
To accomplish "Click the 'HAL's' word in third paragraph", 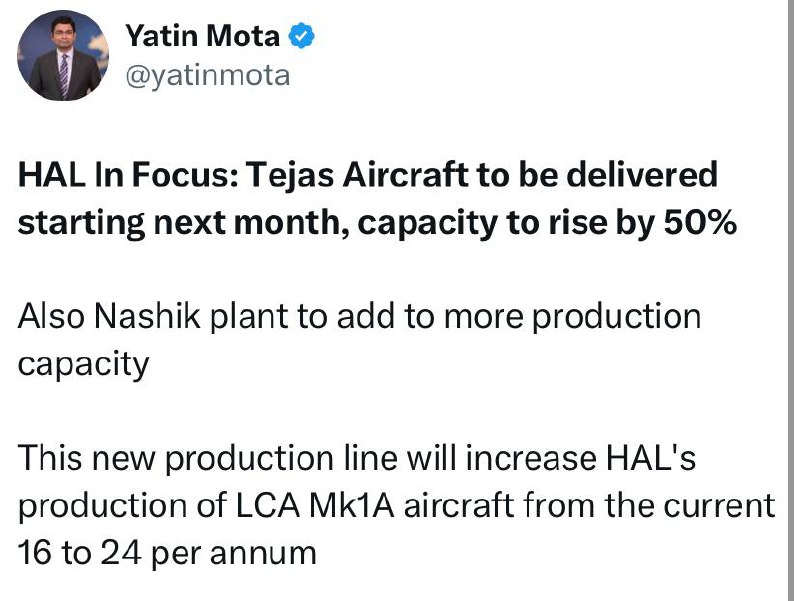I will [651, 457].
